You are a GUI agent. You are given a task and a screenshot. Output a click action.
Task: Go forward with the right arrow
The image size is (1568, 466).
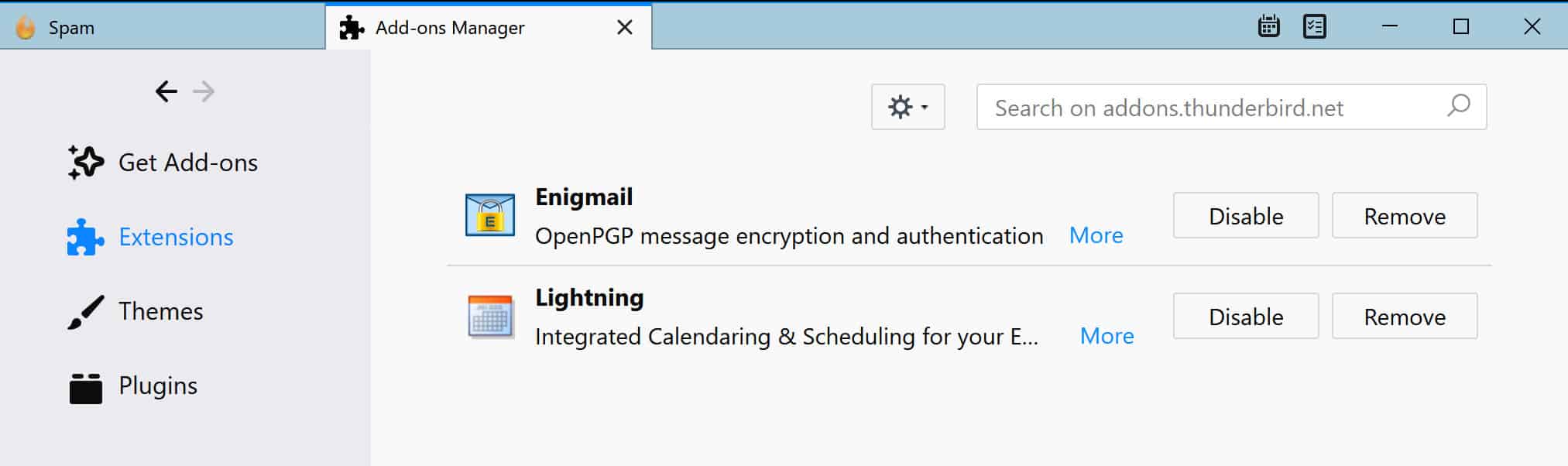coord(204,91)
